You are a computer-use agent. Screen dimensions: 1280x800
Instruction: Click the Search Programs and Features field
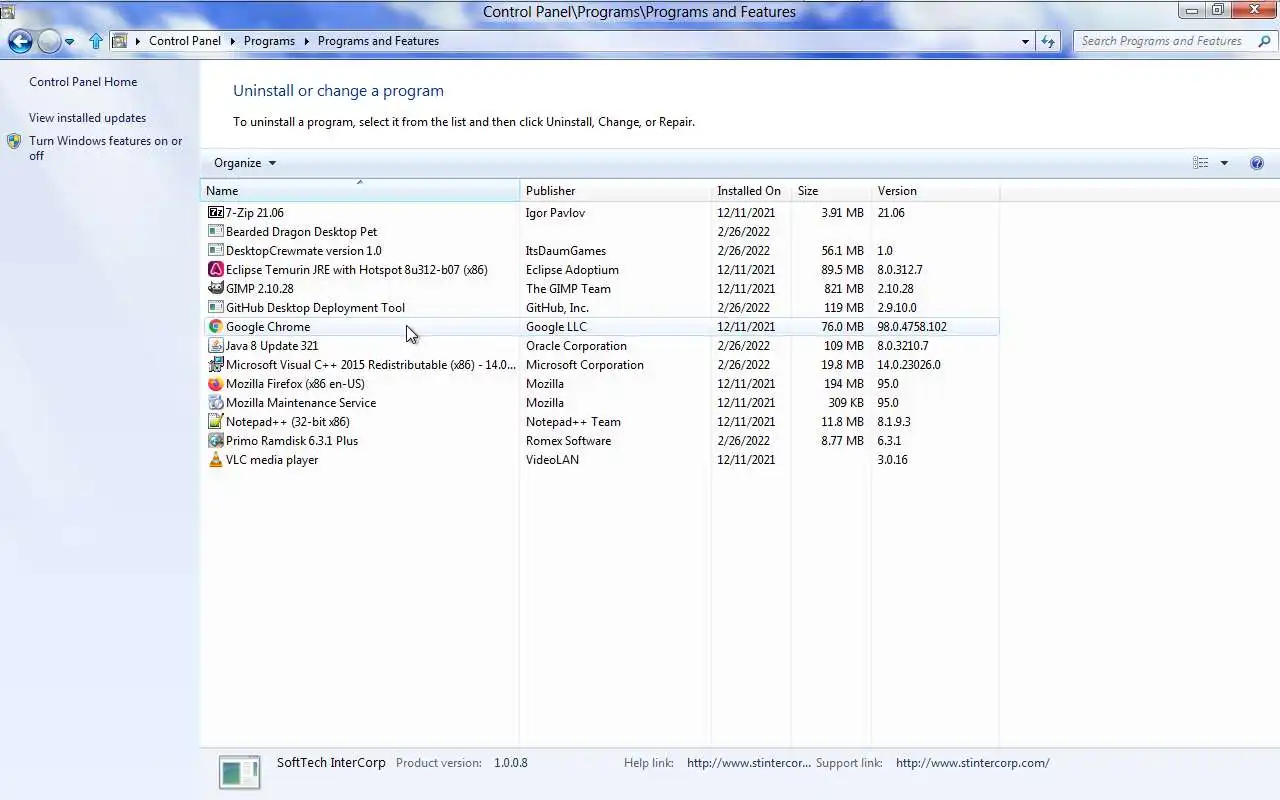(1163, 41)
